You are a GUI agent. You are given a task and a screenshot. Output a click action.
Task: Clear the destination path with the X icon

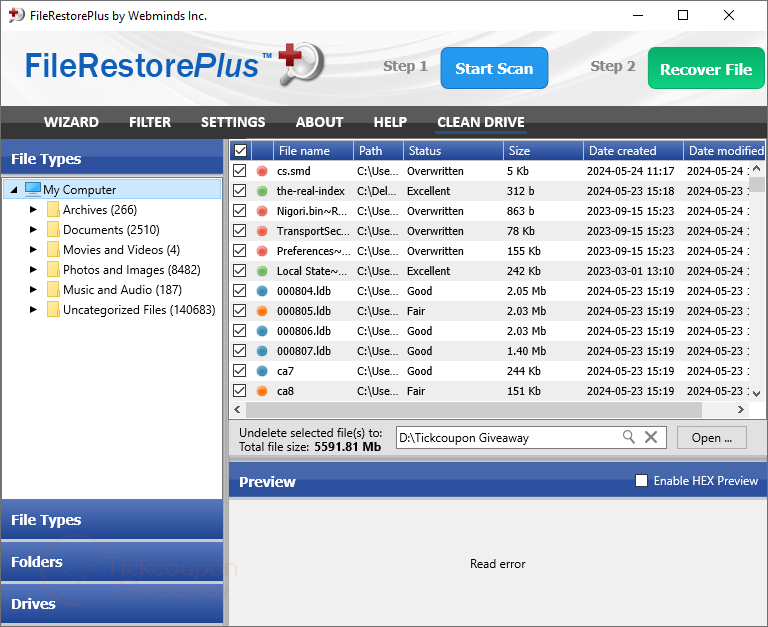tap(651, 436)
